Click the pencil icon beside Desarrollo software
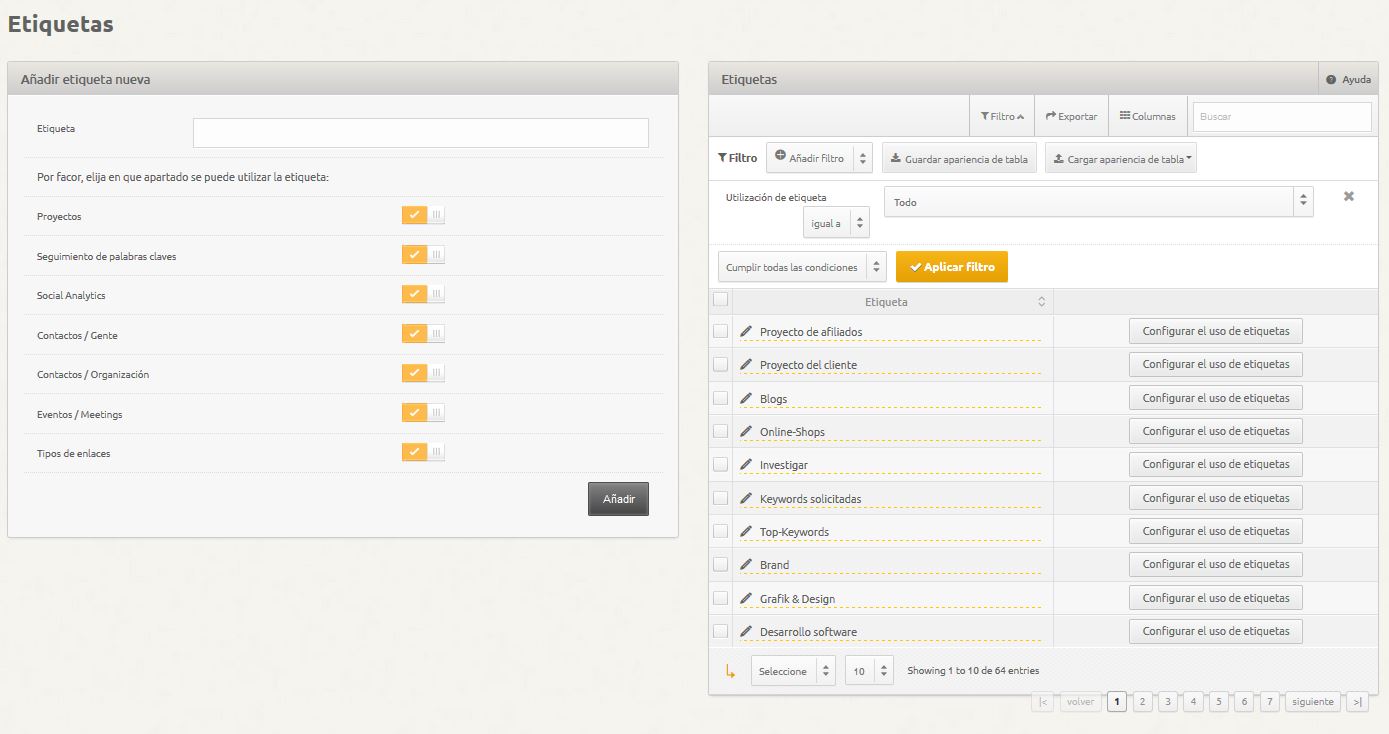This screenshot has height=734, width=1389. click(746, 631)
